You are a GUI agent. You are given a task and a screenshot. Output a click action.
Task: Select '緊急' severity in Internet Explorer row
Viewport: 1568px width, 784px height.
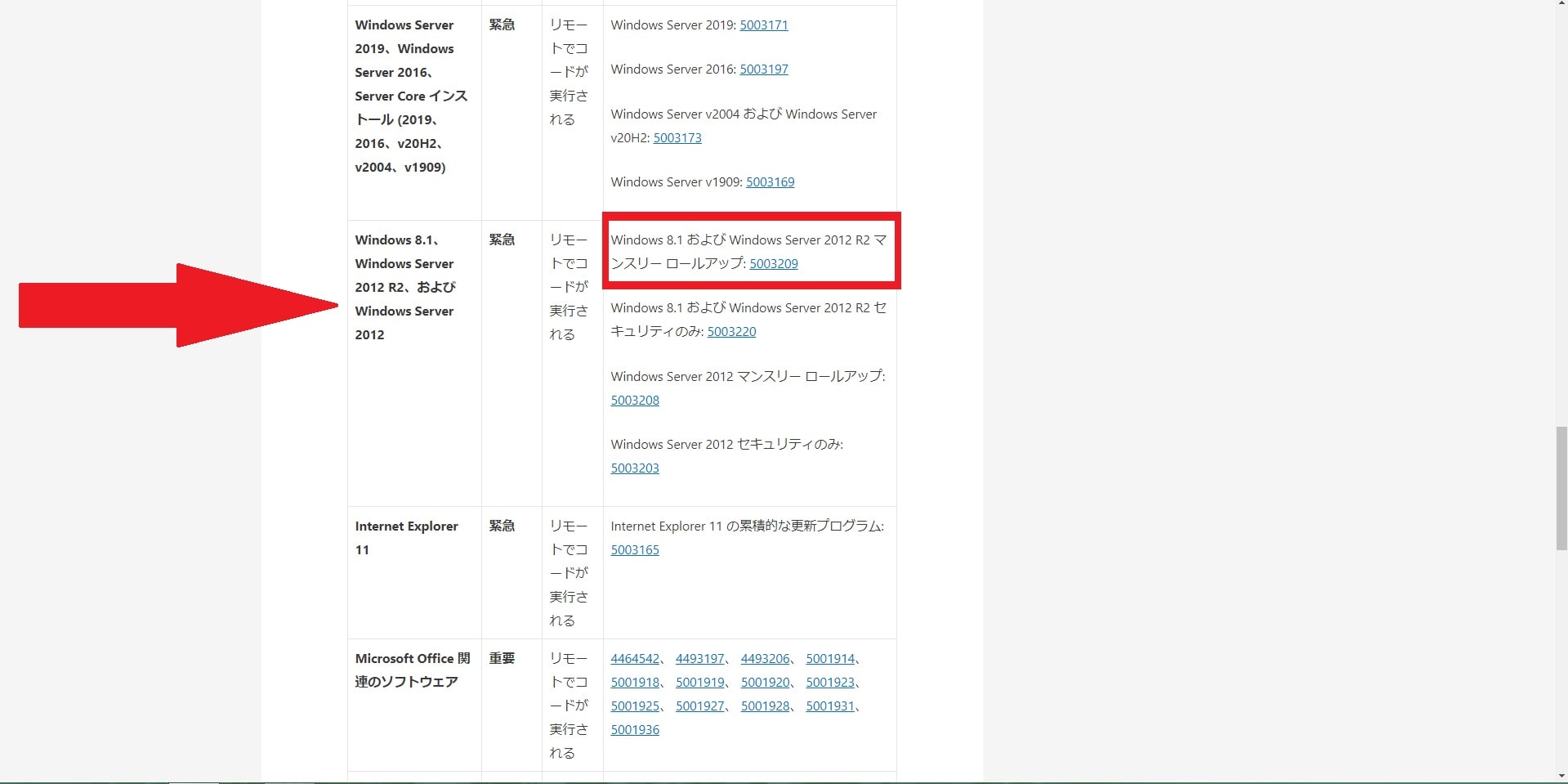coord(502,526)
